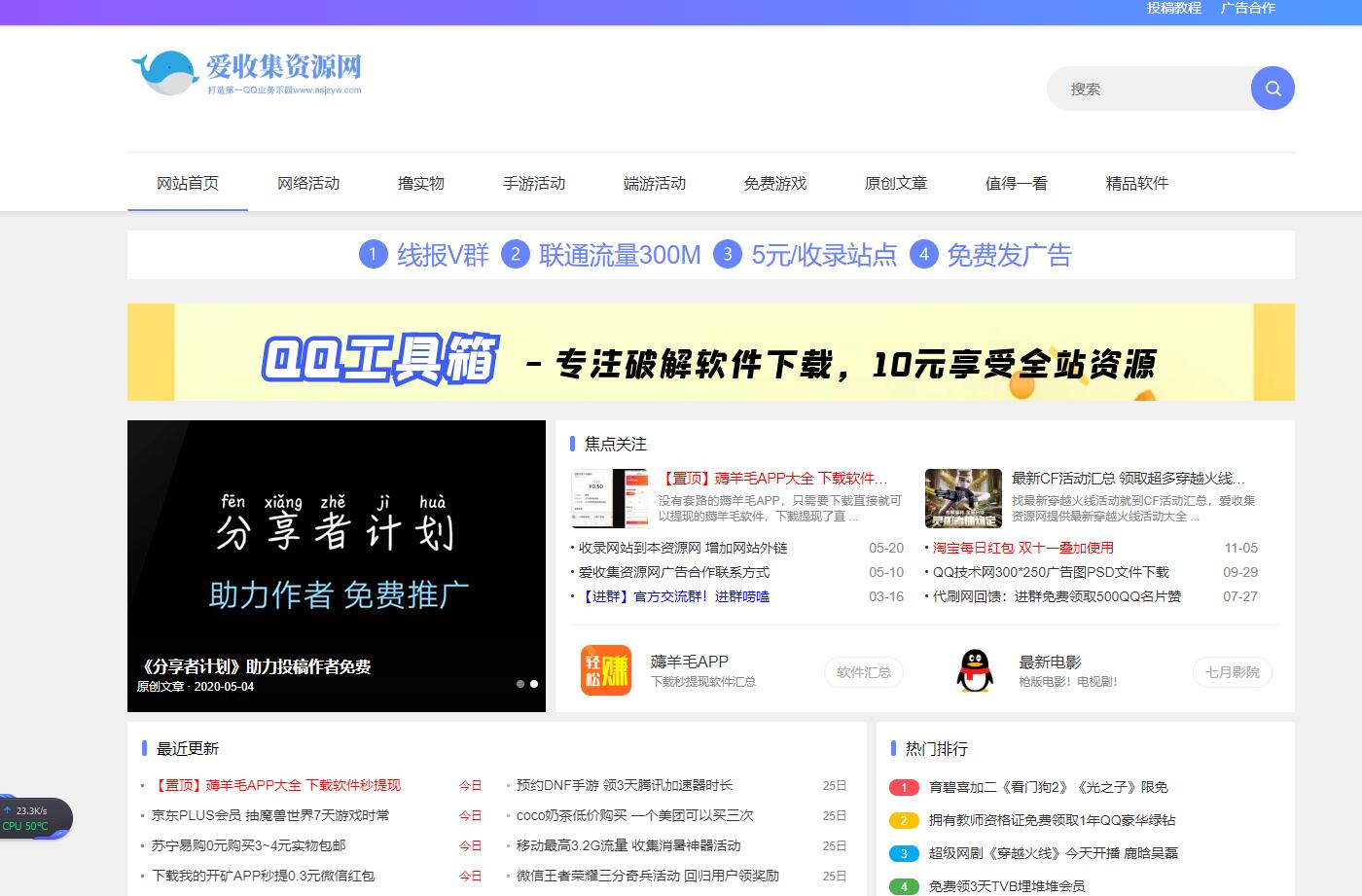Open 育碧喜加二《看门狗2》 ranking entry
Viewport: 1362px width, 896px height.
coord(1049,788)
